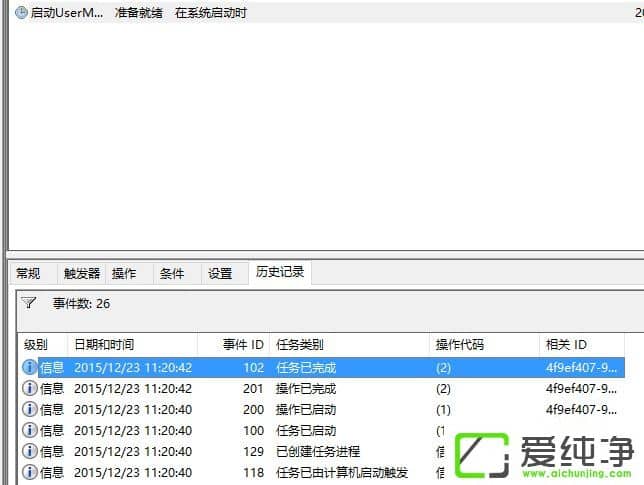
Task: Sort by the 相关 ID column header
Action: click(x=582, y=344)
